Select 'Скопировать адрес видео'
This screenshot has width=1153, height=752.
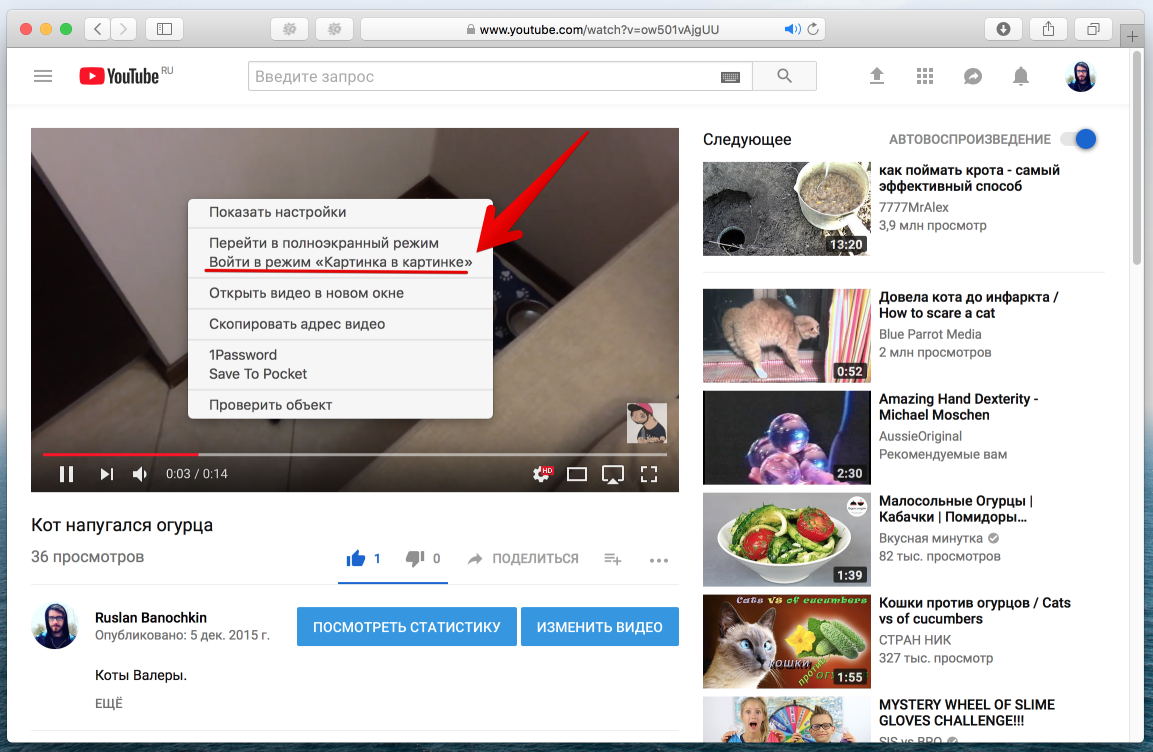pyautogui.click(x=340, y=324)
